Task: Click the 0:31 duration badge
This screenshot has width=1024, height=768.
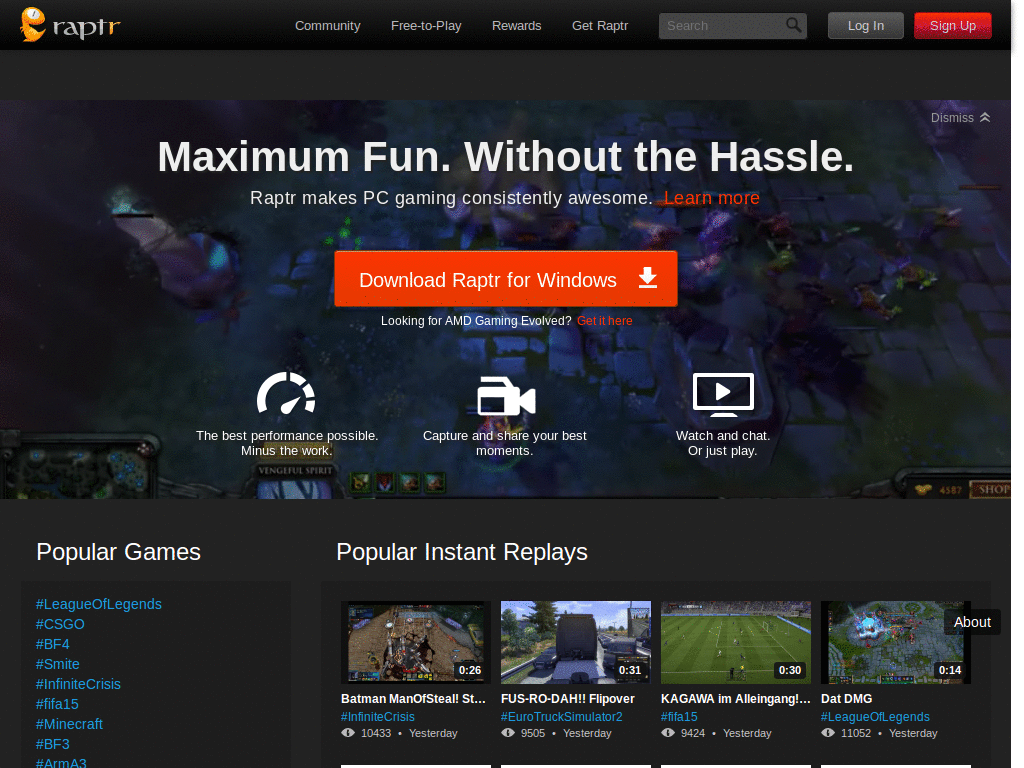Action: click(630, 670)
